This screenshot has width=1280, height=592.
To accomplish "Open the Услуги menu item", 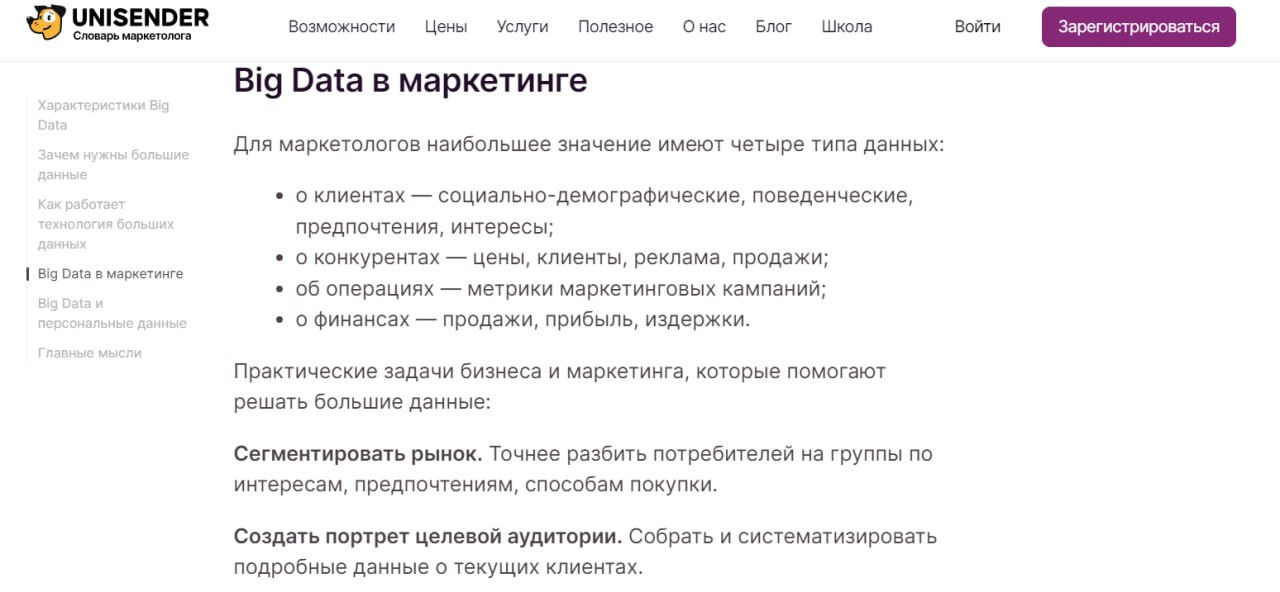I will pyautogui.click(x=522, y=27).
